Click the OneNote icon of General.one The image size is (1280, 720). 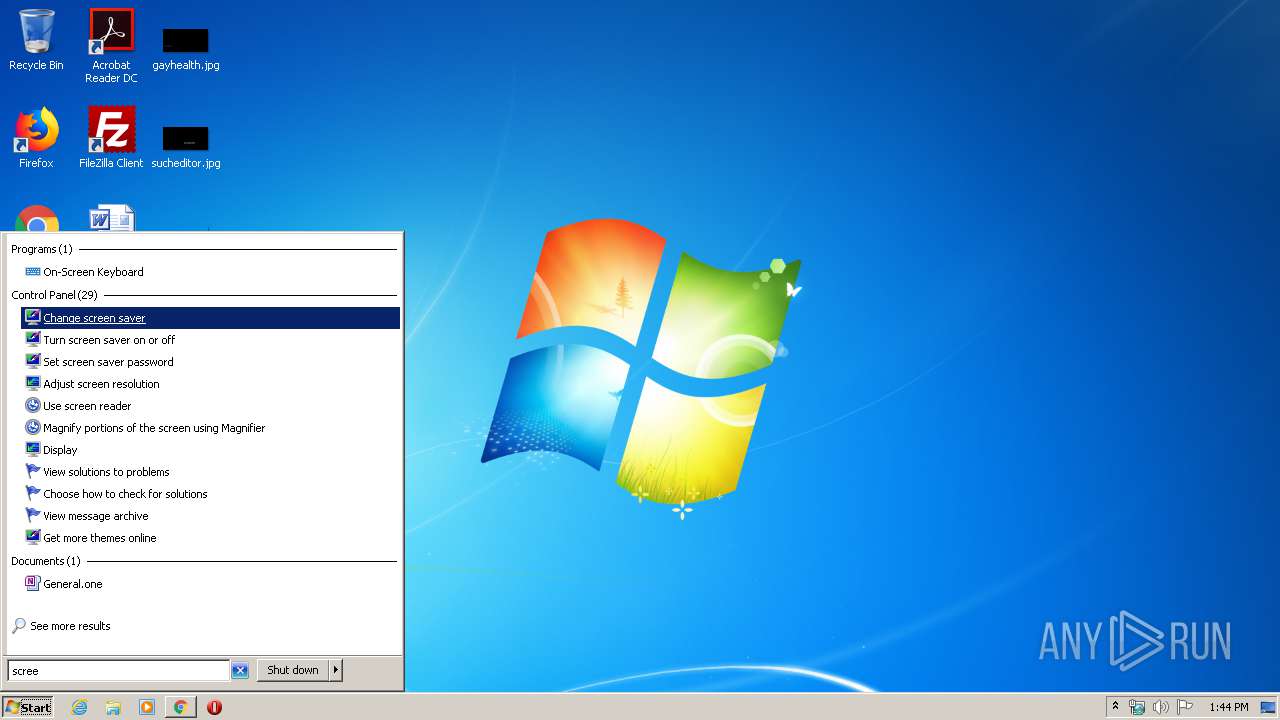click(33, 584)
